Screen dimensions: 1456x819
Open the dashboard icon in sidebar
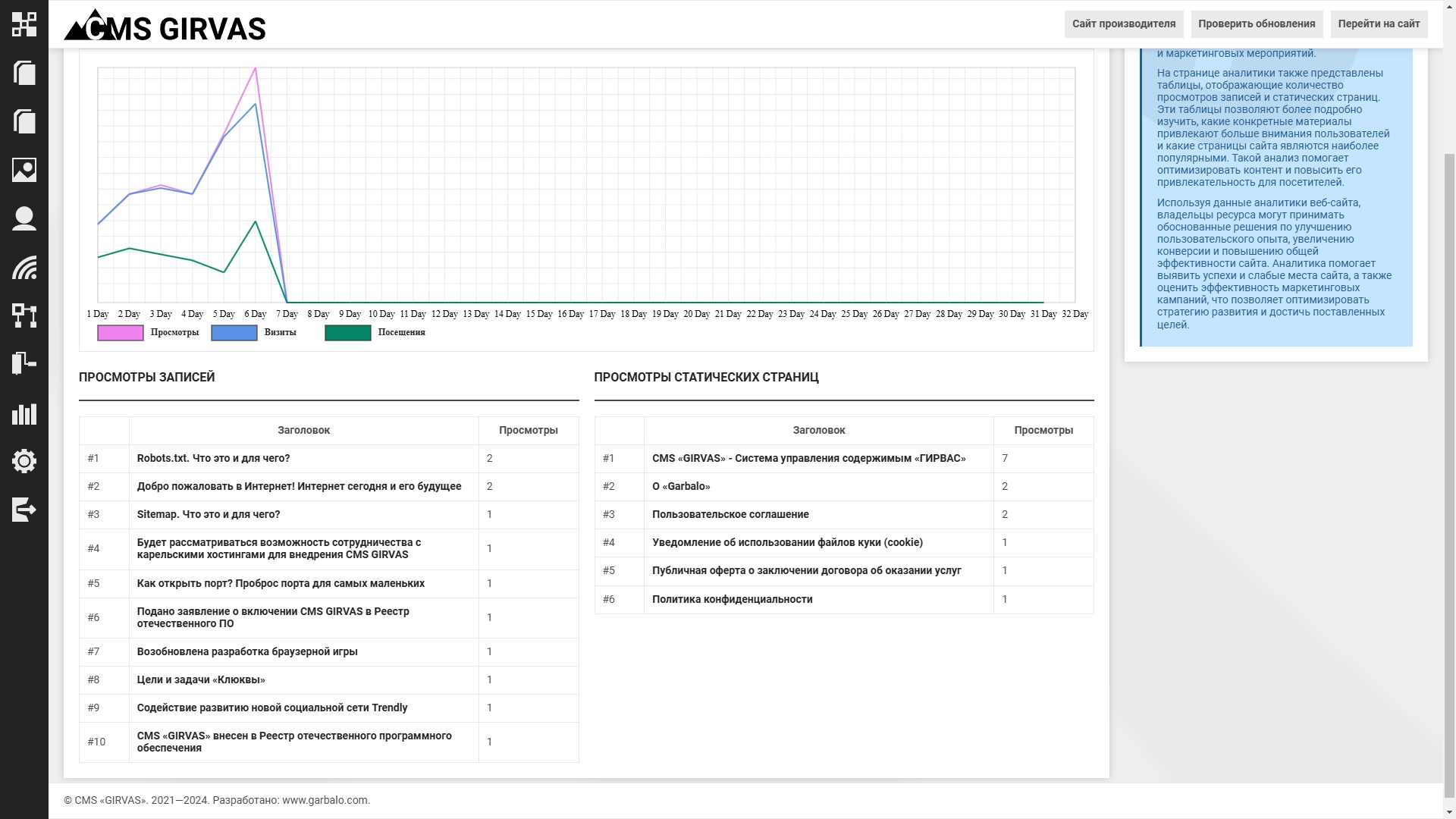(x=24, y=24)
